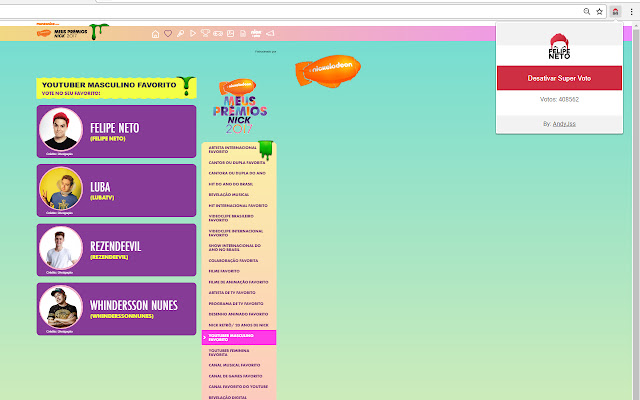Go to the home icon in the navbar
Screen dimensions: 640x400
tap(156, 34)
